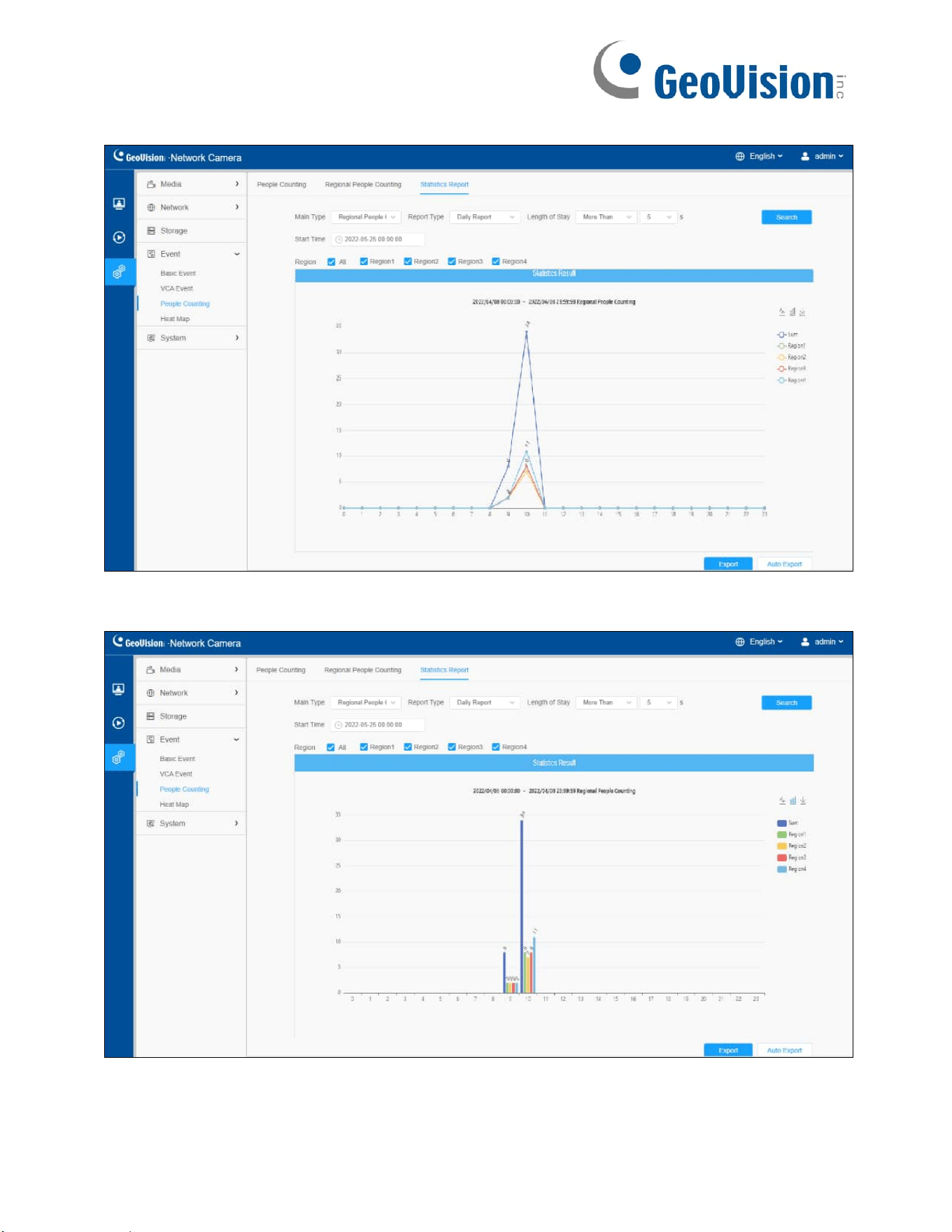Click Auto Export button in line-chart screenshot
The width and height of the screenshot is (952, 1232).
(x=784, y=564)
